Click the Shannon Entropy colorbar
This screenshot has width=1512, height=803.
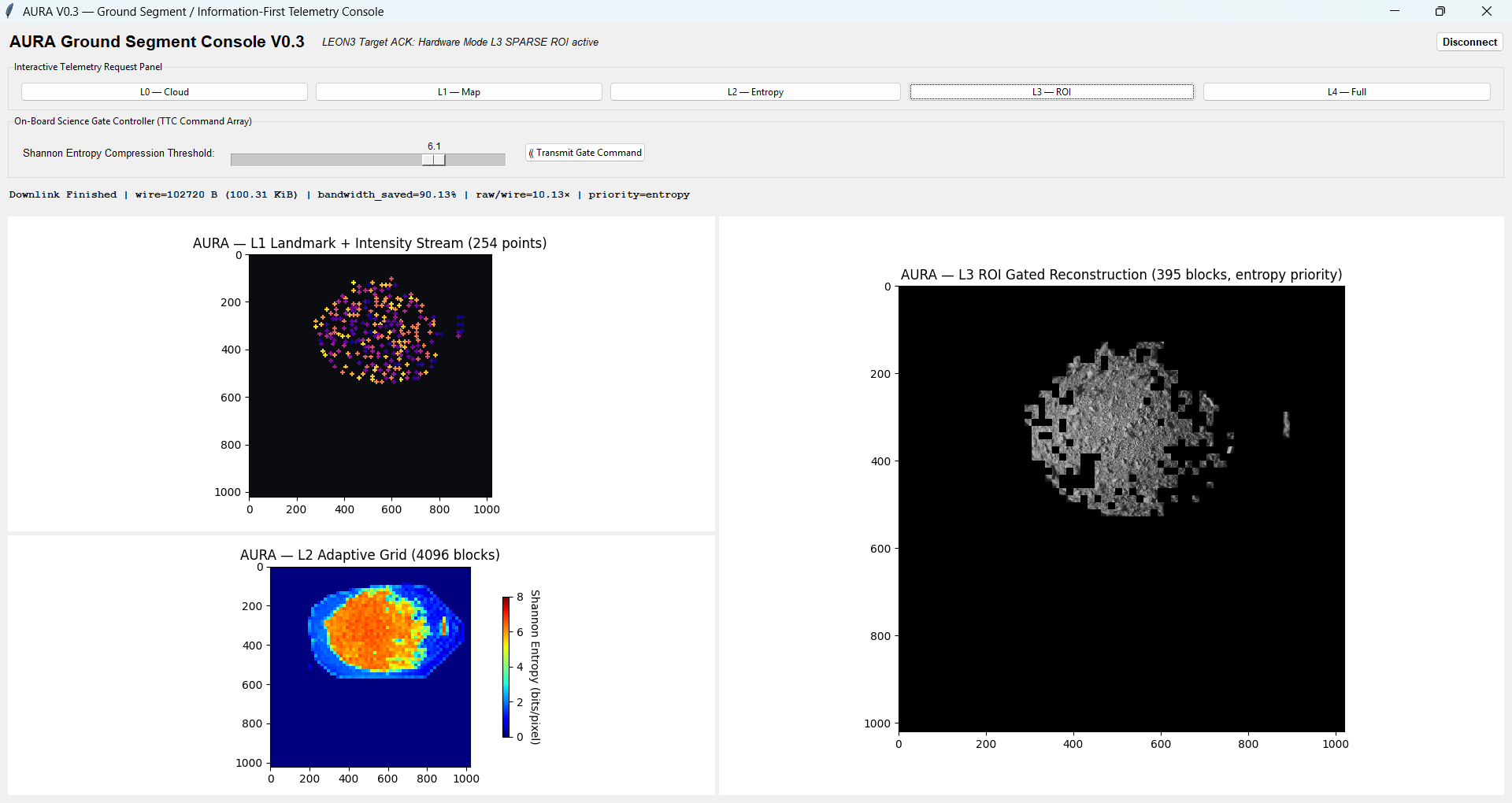pos(506,667)
